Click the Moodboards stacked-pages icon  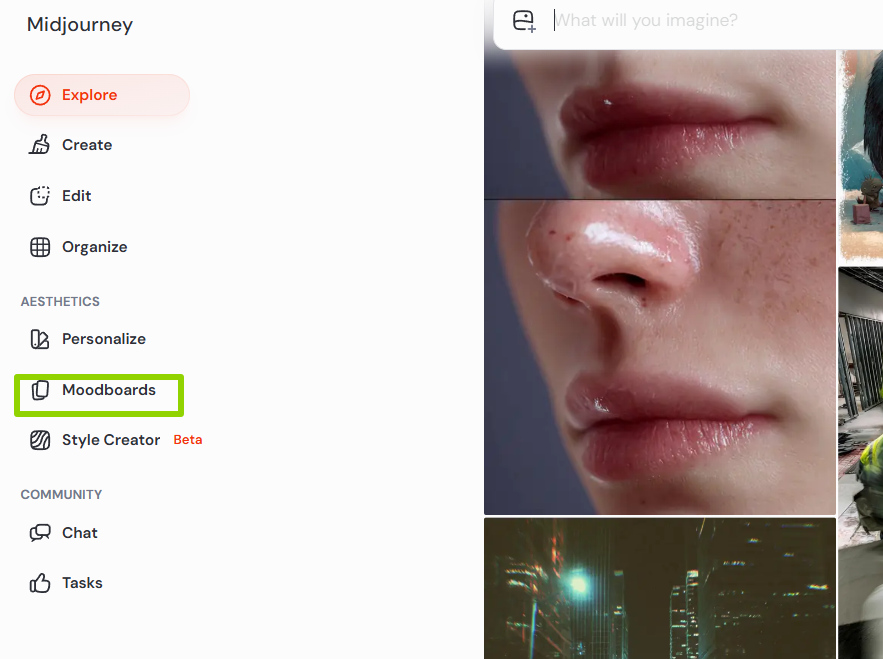(39, 390)
